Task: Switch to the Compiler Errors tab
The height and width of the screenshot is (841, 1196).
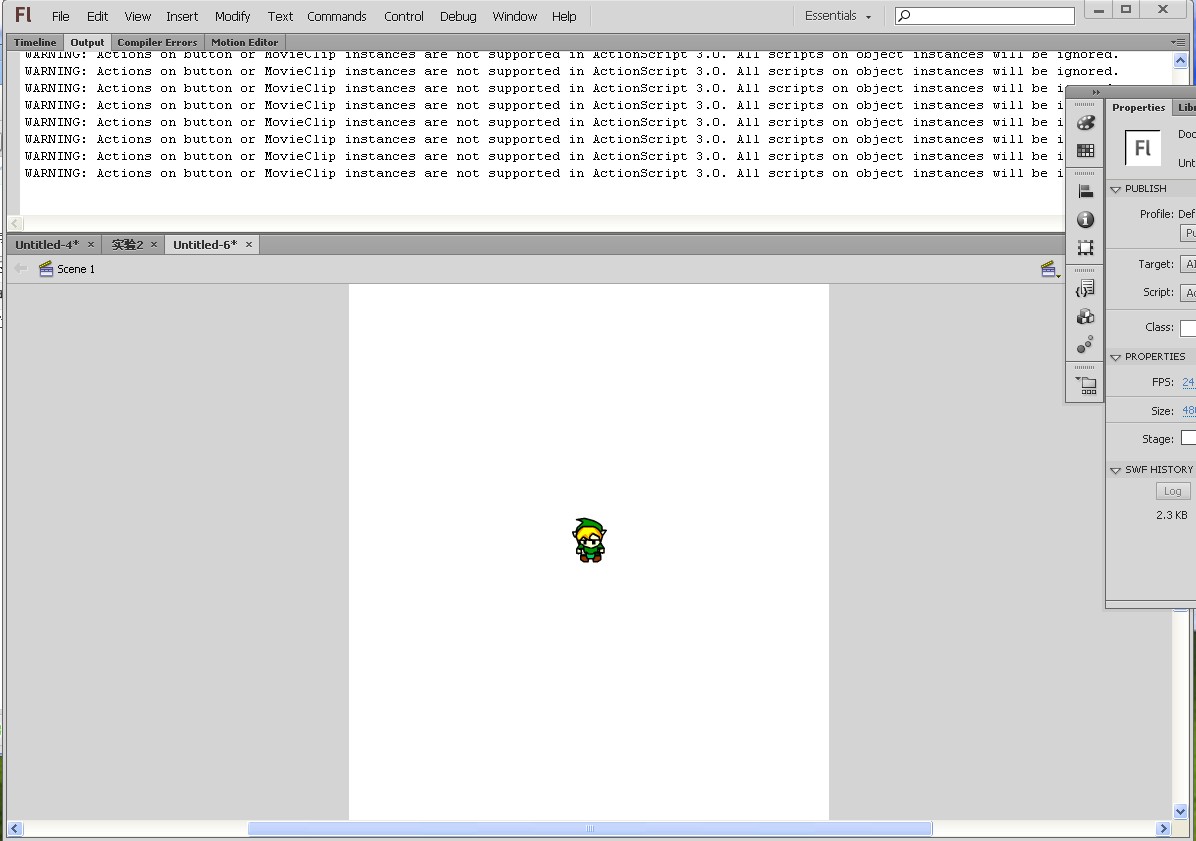Action: [x=157, y=42]
